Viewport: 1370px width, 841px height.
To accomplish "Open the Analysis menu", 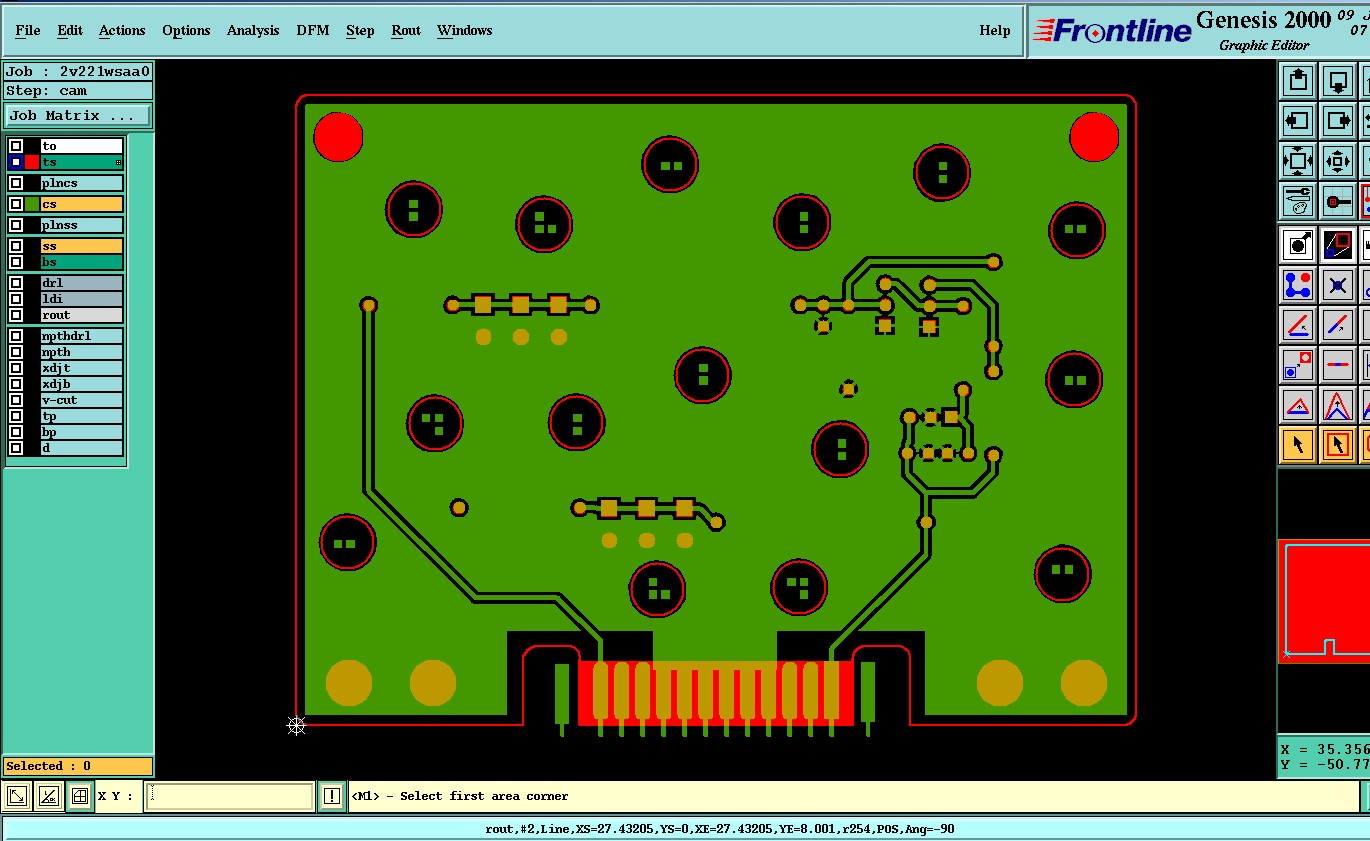I will 253,30.
